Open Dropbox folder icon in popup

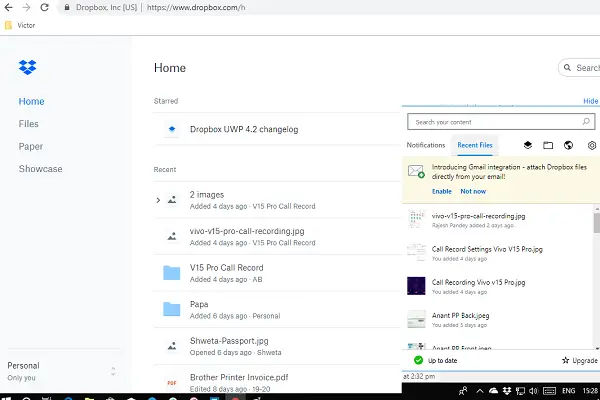[547, 146]
